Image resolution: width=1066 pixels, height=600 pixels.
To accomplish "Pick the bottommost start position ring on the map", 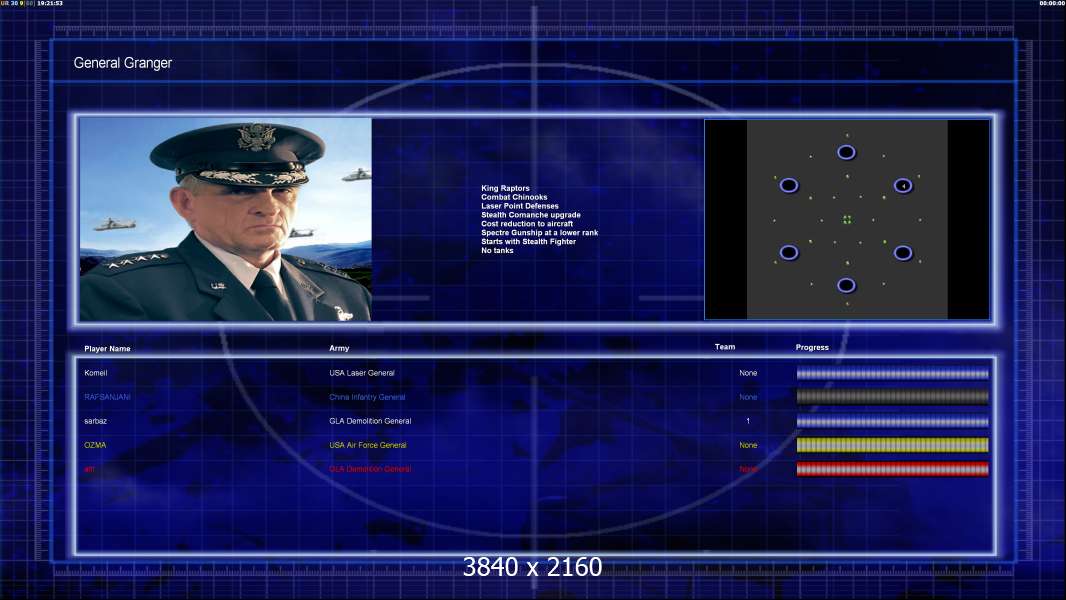I will (846, 285).
